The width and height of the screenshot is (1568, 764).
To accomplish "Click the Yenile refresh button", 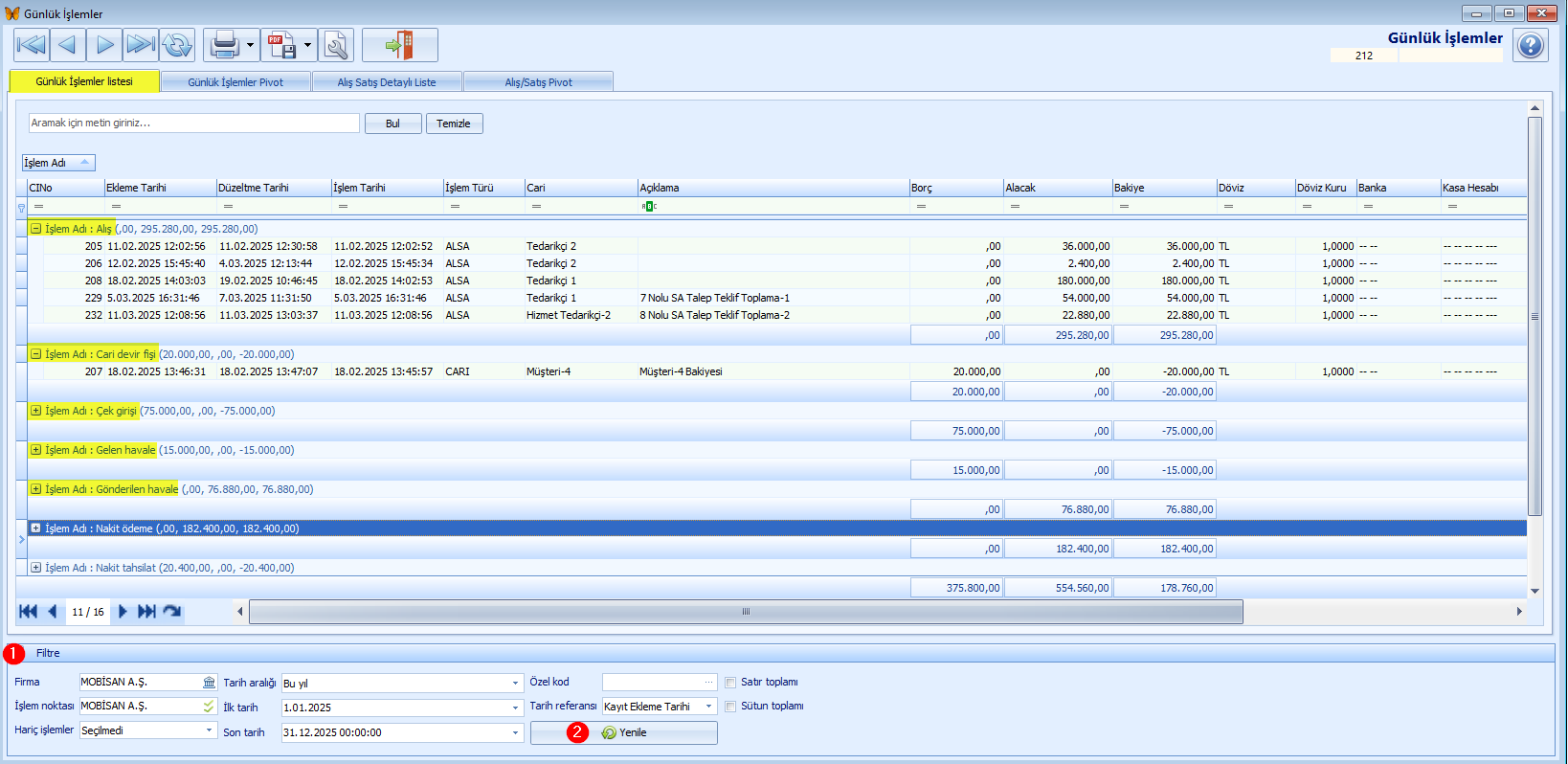I will pos(624,732).
